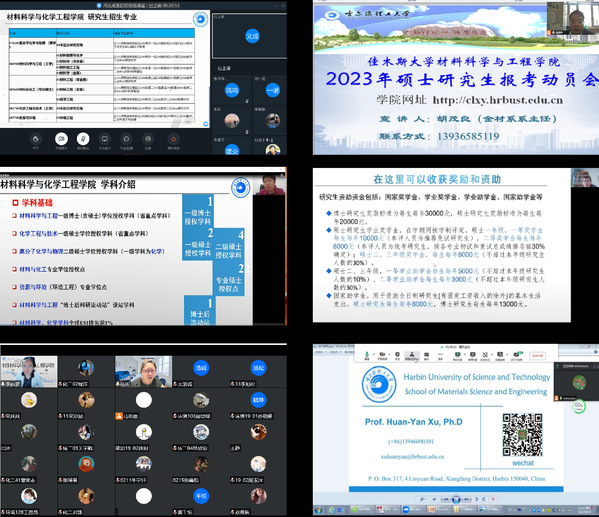The image size is (599, 517).
Task: Click the magnifier zoom control in Photo Viewer
Action: pyautogui.click(x=423, y=499)
